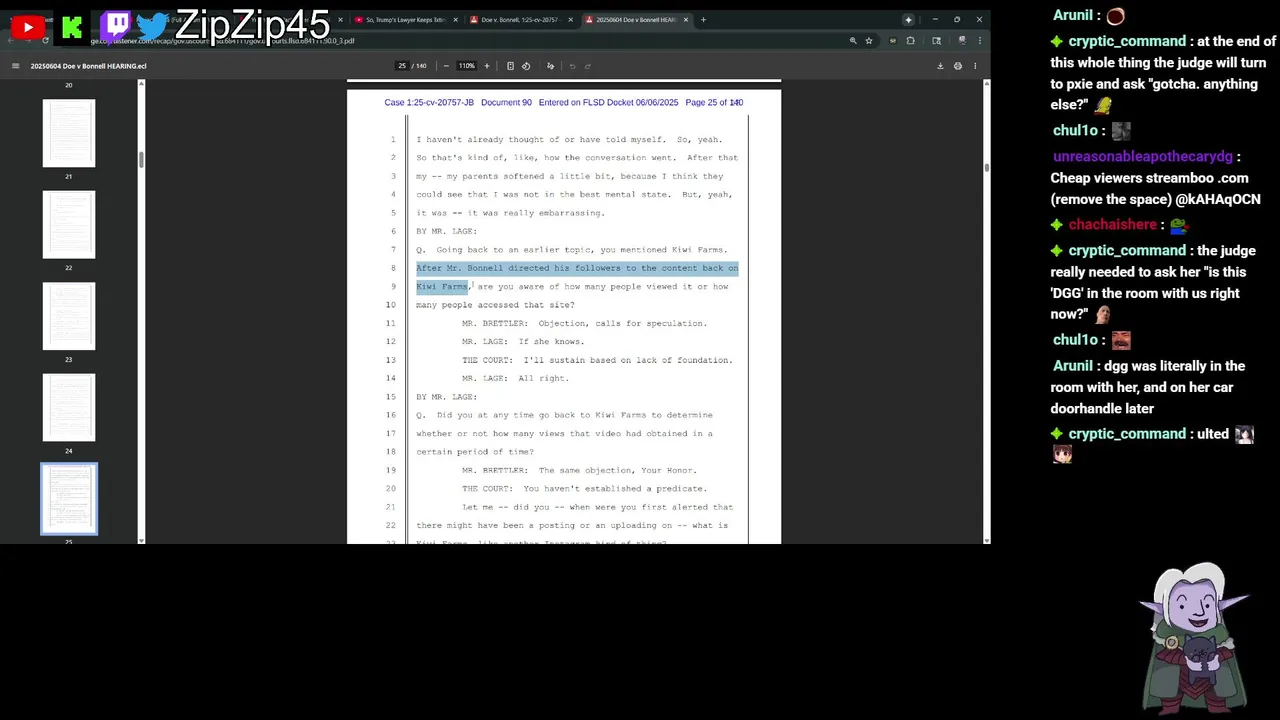Click the YouTube logo overlay icon
This screenshot has width=1280, height=720.
point(27,27)
